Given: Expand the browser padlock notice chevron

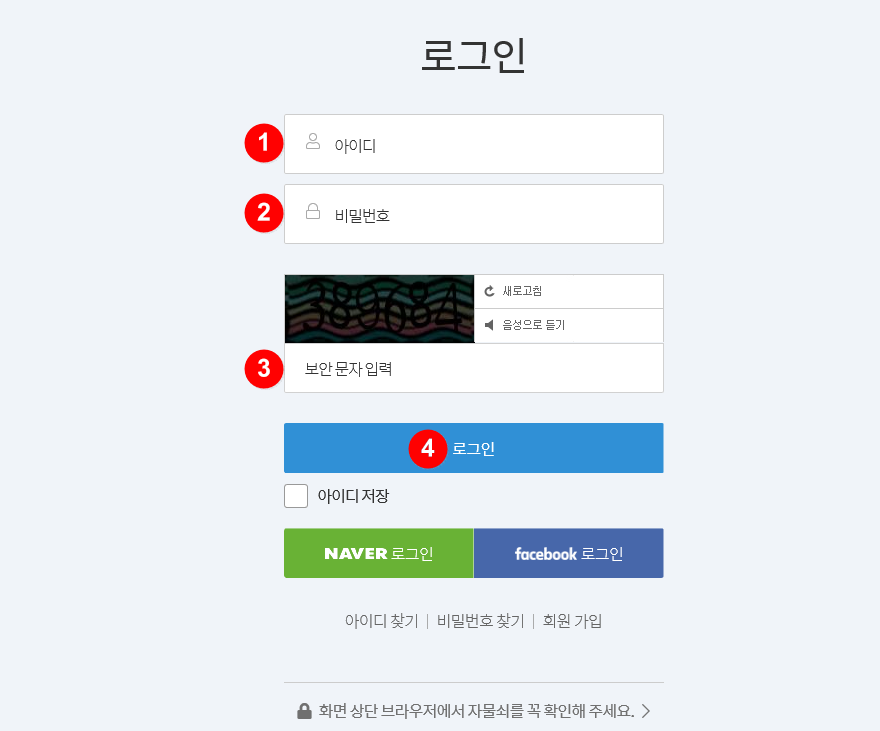Looking at the screenshot, I should [646, 711].
